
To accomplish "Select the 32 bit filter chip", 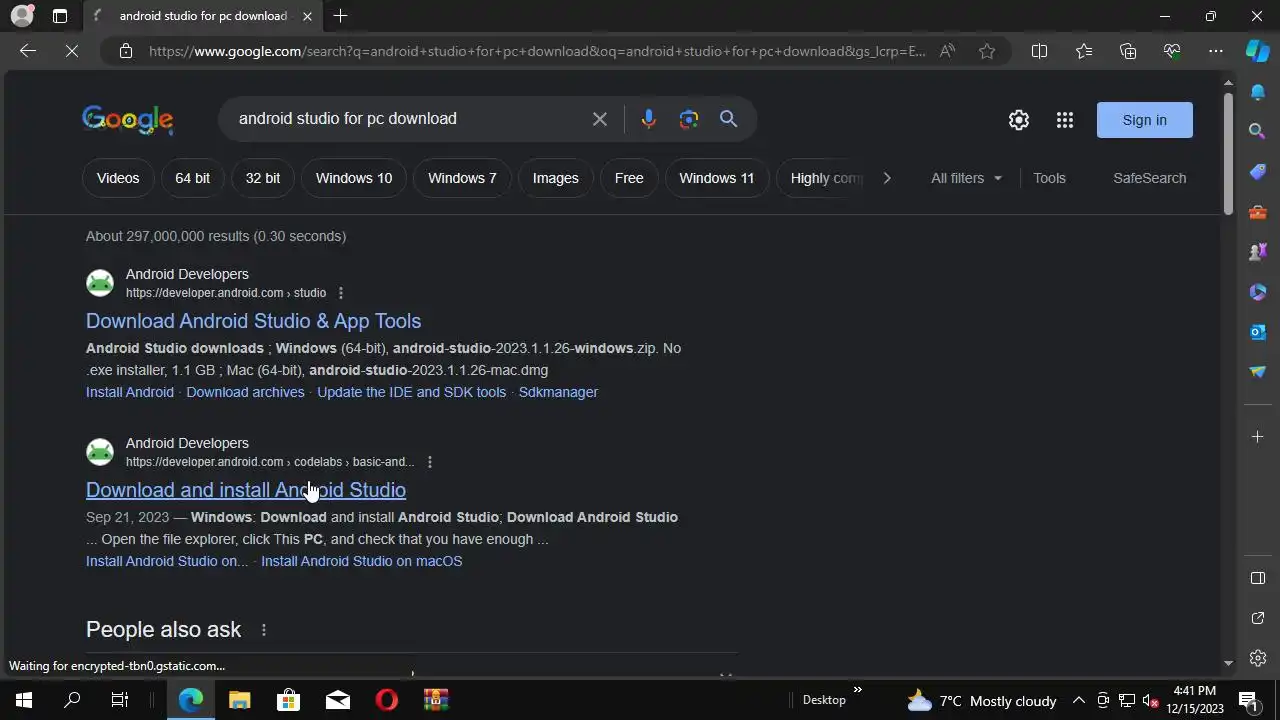I will (x=263, y=178).
